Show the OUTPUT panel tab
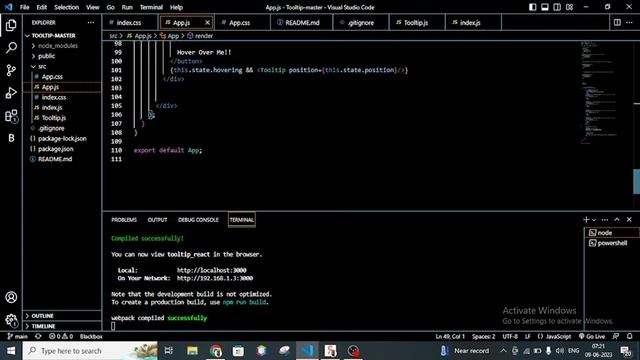The height and width of the screenshot is (360, 640). [157, 220]
